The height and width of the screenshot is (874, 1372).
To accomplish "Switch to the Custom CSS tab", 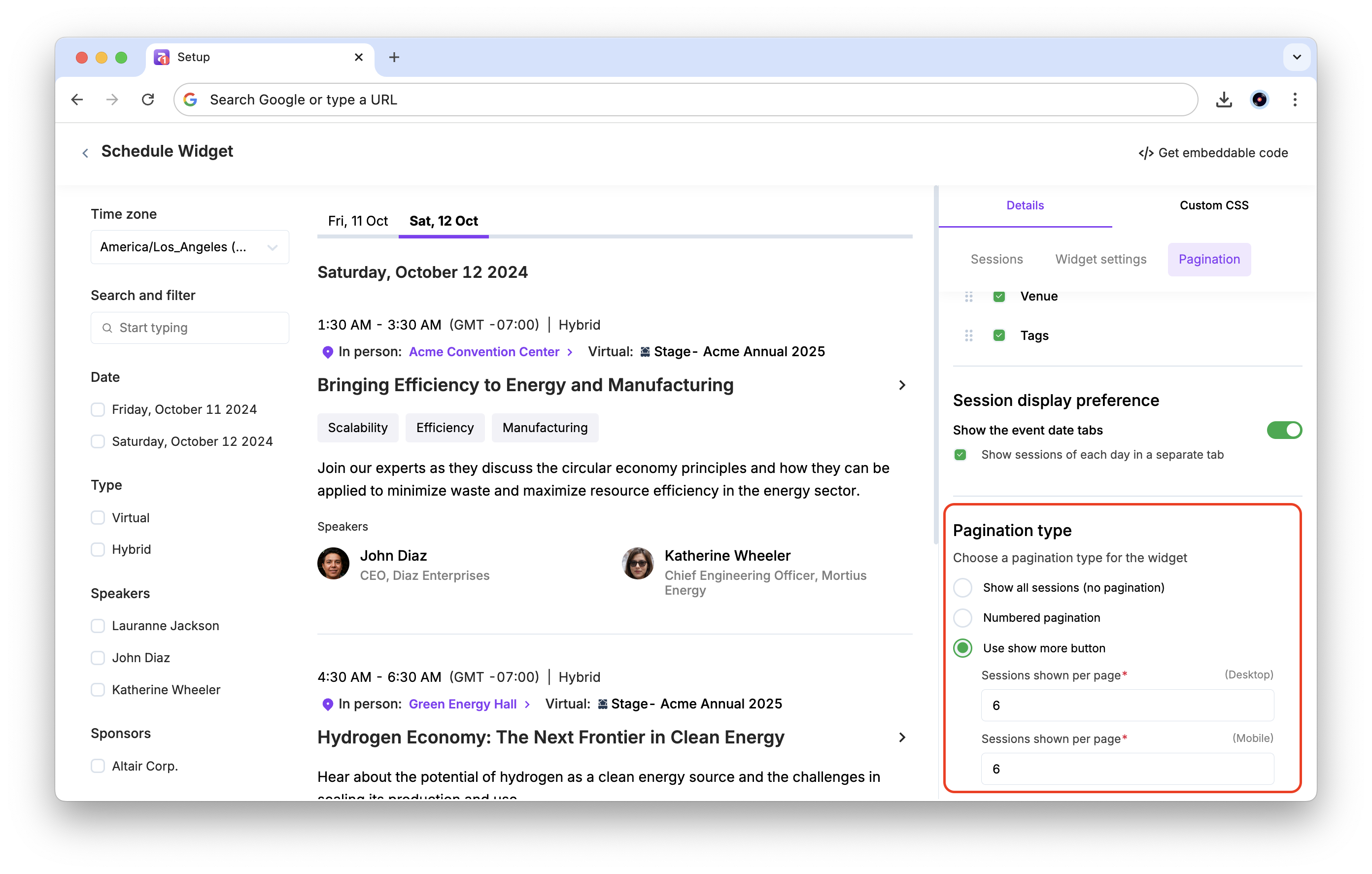I will click(x=1214, y=205).
